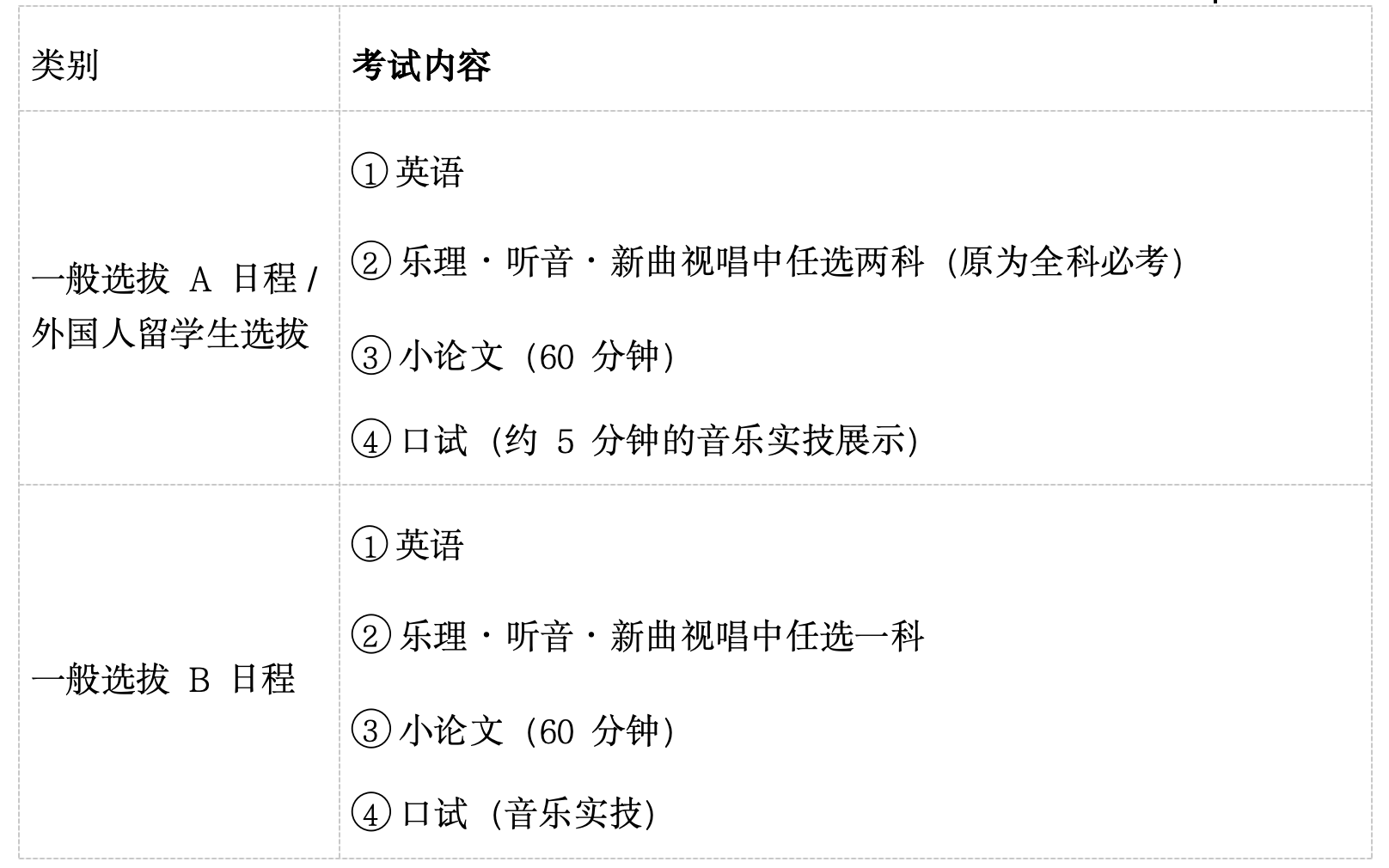Screen dimensions: 1389x868
Task: Click 英语 in the A 日程 row
Action: (430, 172)
